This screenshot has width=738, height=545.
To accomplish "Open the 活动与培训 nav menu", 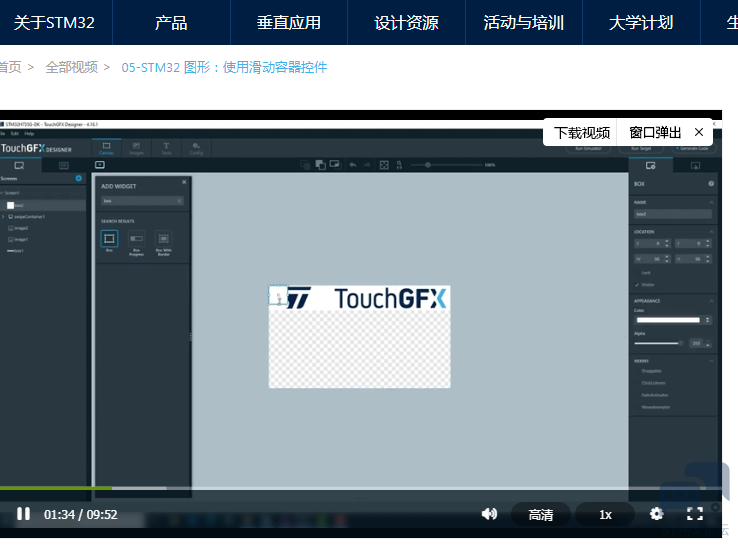I will (x=523, y=23).
